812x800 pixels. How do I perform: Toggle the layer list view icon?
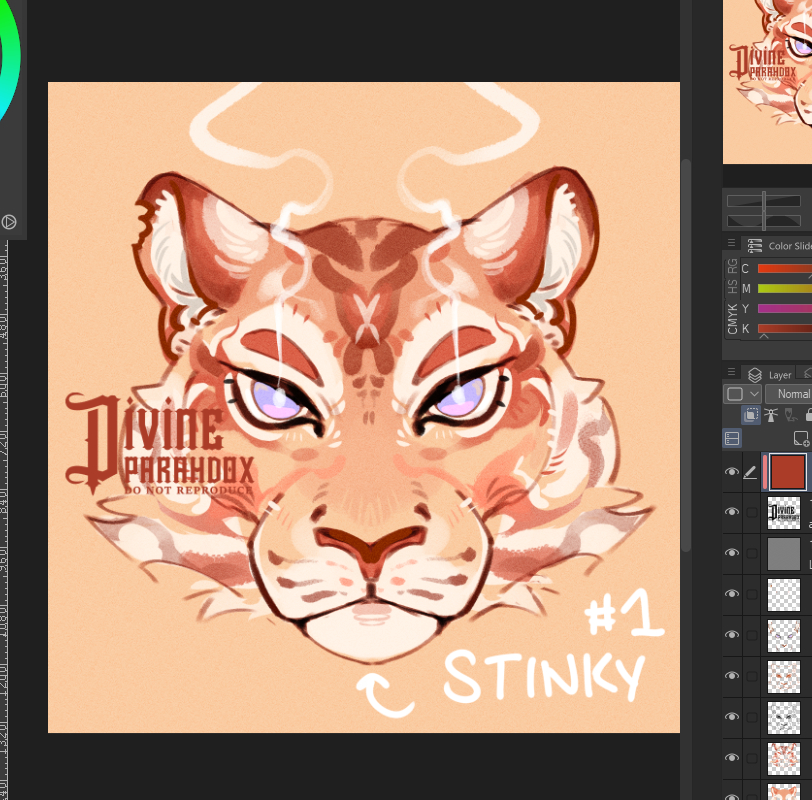(732, 438)
